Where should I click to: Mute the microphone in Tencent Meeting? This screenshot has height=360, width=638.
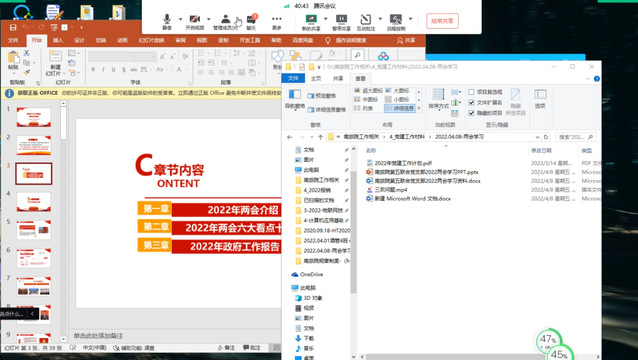(167, 22)
